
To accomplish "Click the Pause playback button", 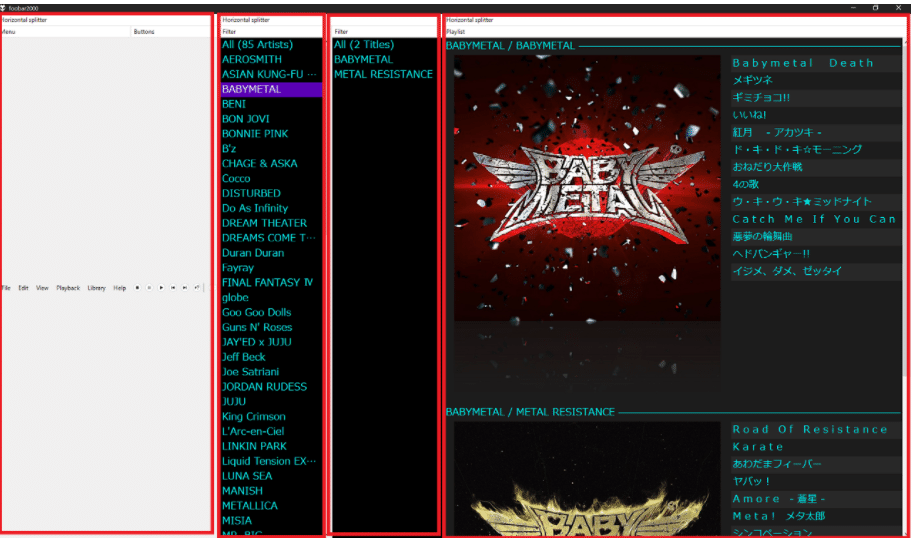I will [x=149, y=288].
